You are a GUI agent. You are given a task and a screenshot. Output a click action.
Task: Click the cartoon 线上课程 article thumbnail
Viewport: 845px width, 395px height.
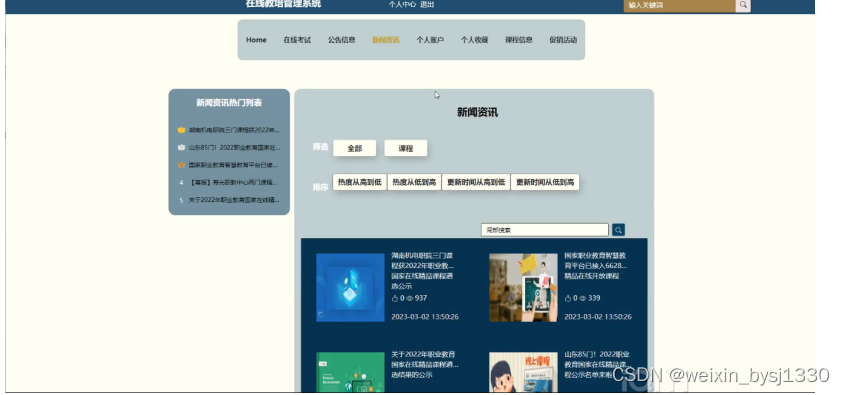(x=523, y=372)
